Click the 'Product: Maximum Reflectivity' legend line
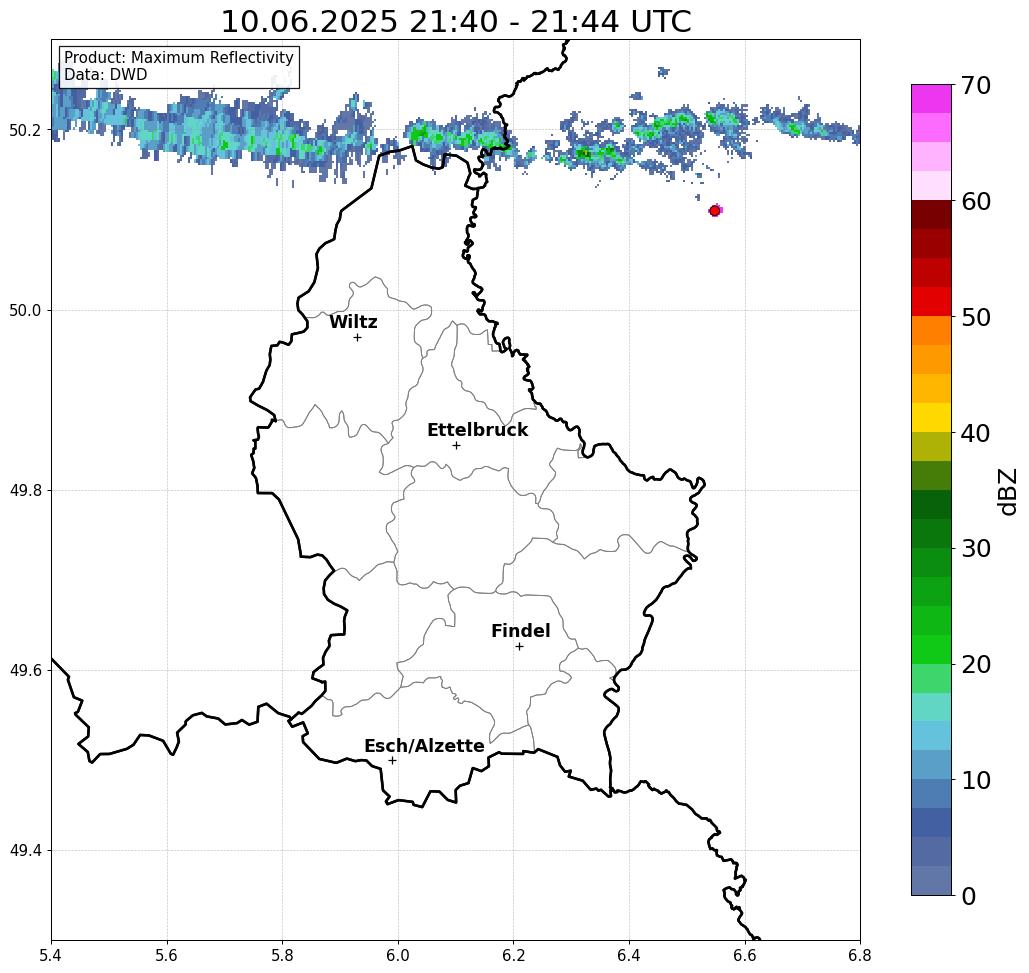The width and height of the screenshot is (1029, 973). pyautogui.click(x=178, y=58)
